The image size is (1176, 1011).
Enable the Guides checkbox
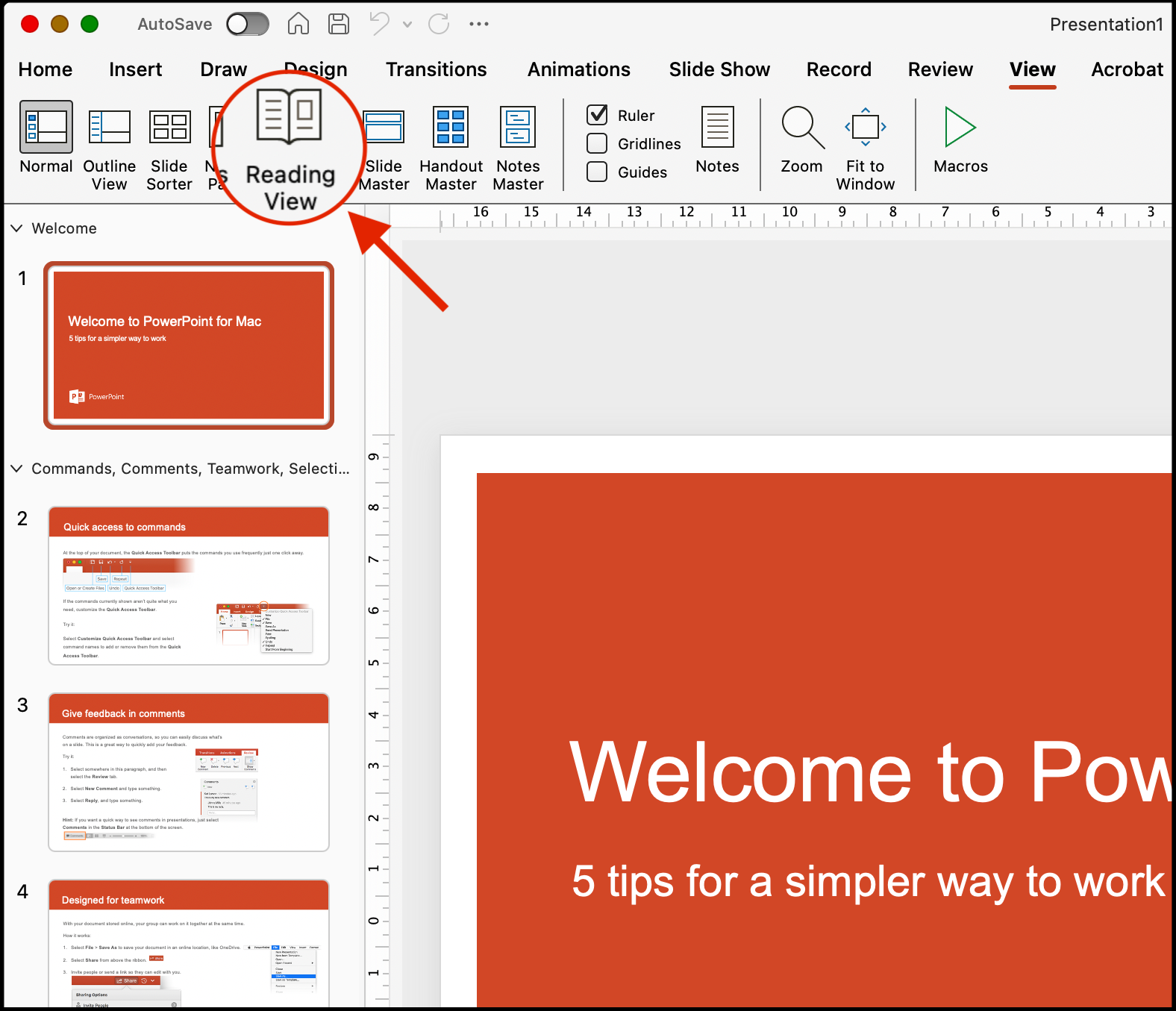(597, 172)
